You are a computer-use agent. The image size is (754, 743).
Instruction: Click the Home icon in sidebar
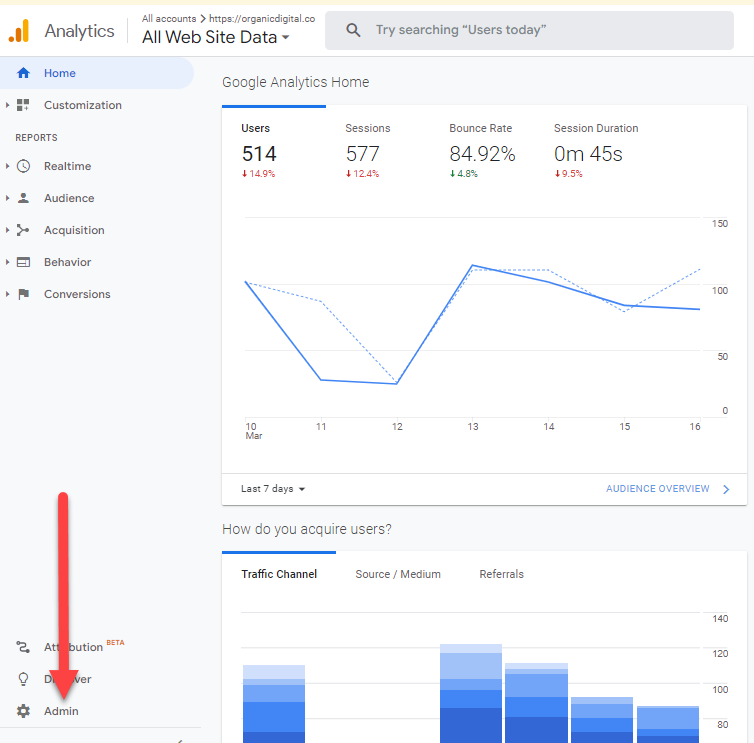23,73
